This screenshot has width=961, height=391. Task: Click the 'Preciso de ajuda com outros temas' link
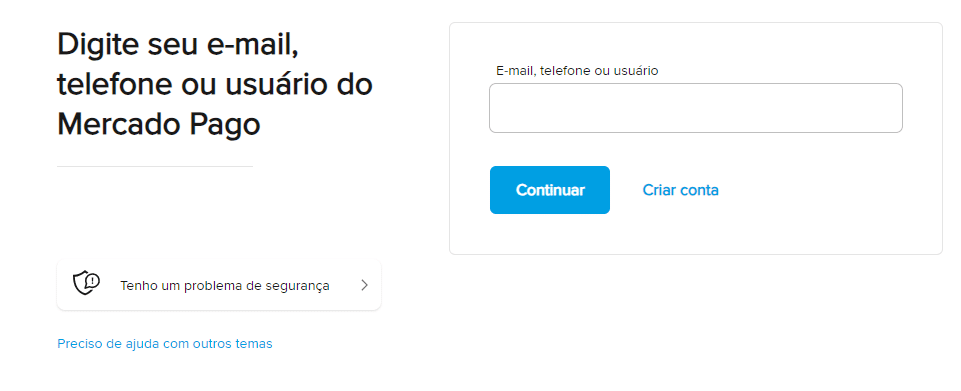tap(164, 344)
